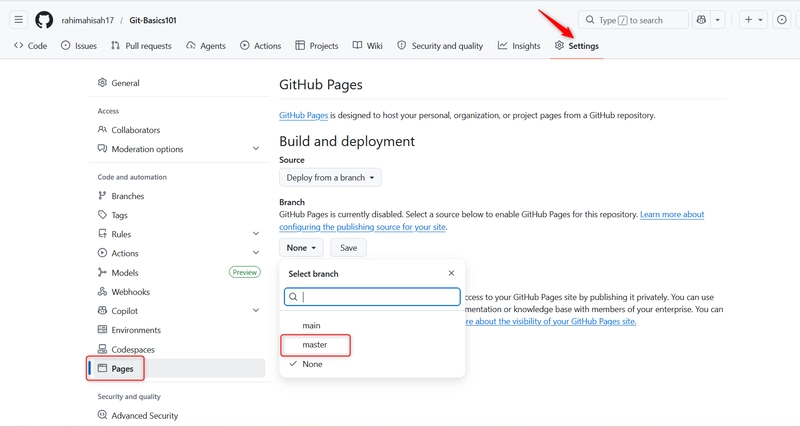Image resolution: width=800 pixels, height=427 pixels.
Task: Open Models settings
Action: tap(125, 272)
